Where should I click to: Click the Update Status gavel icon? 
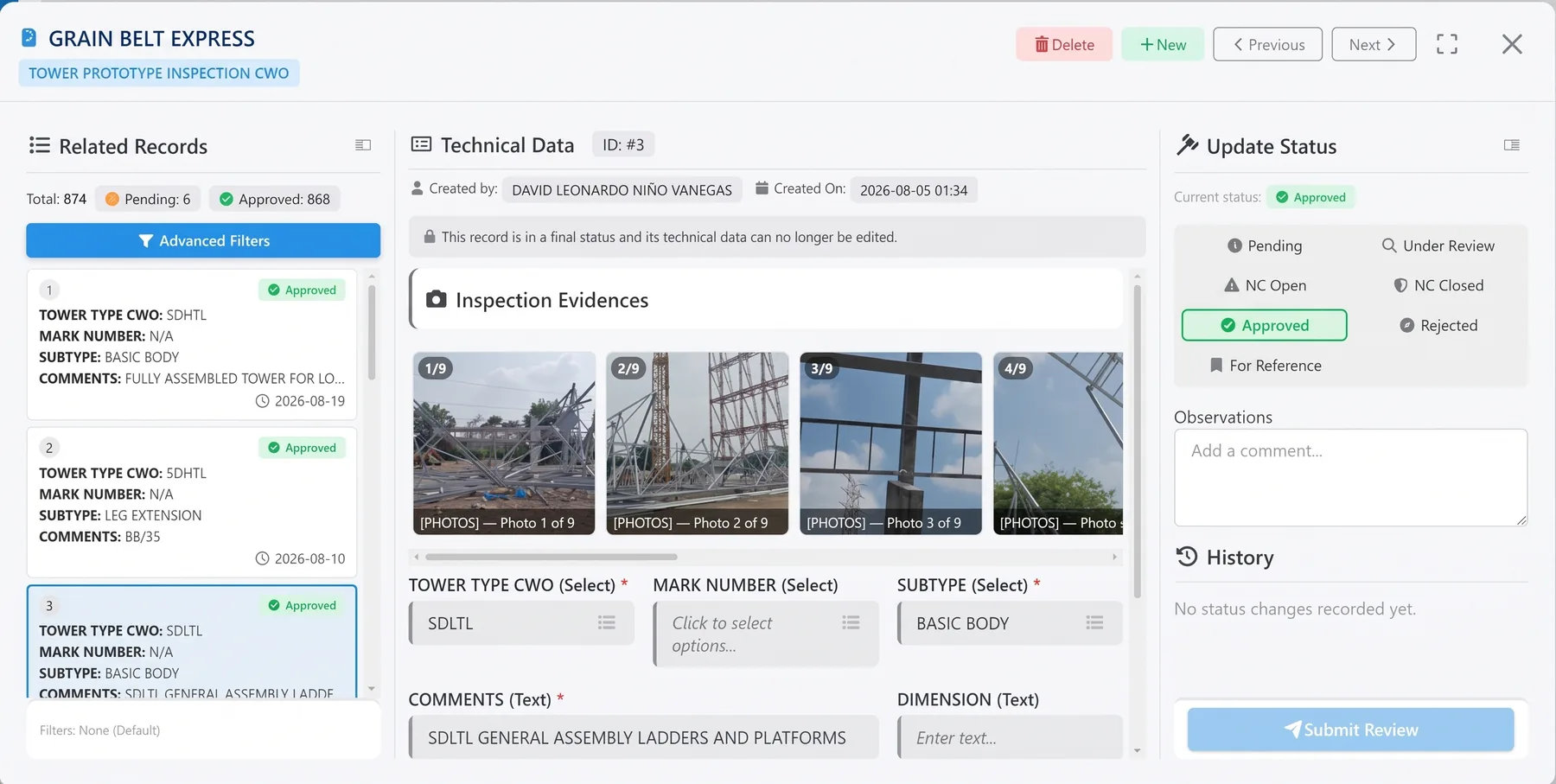(1187, 145)
